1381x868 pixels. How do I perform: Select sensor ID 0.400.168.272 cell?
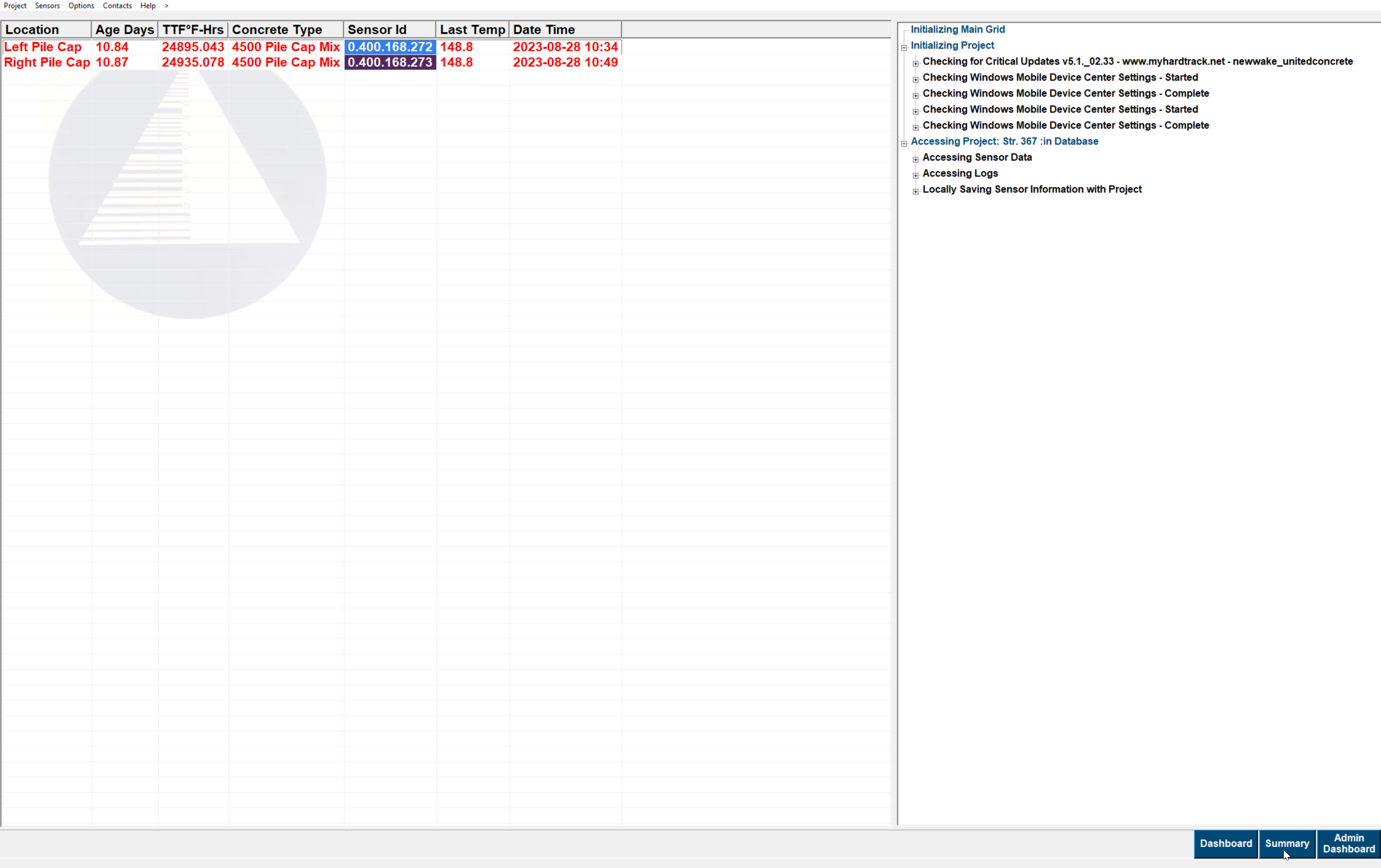[x=390, y=47]
